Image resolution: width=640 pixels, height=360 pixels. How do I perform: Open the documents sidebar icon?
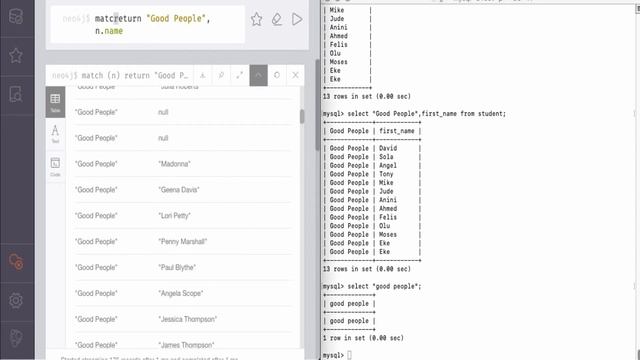(x=16, y=94)
